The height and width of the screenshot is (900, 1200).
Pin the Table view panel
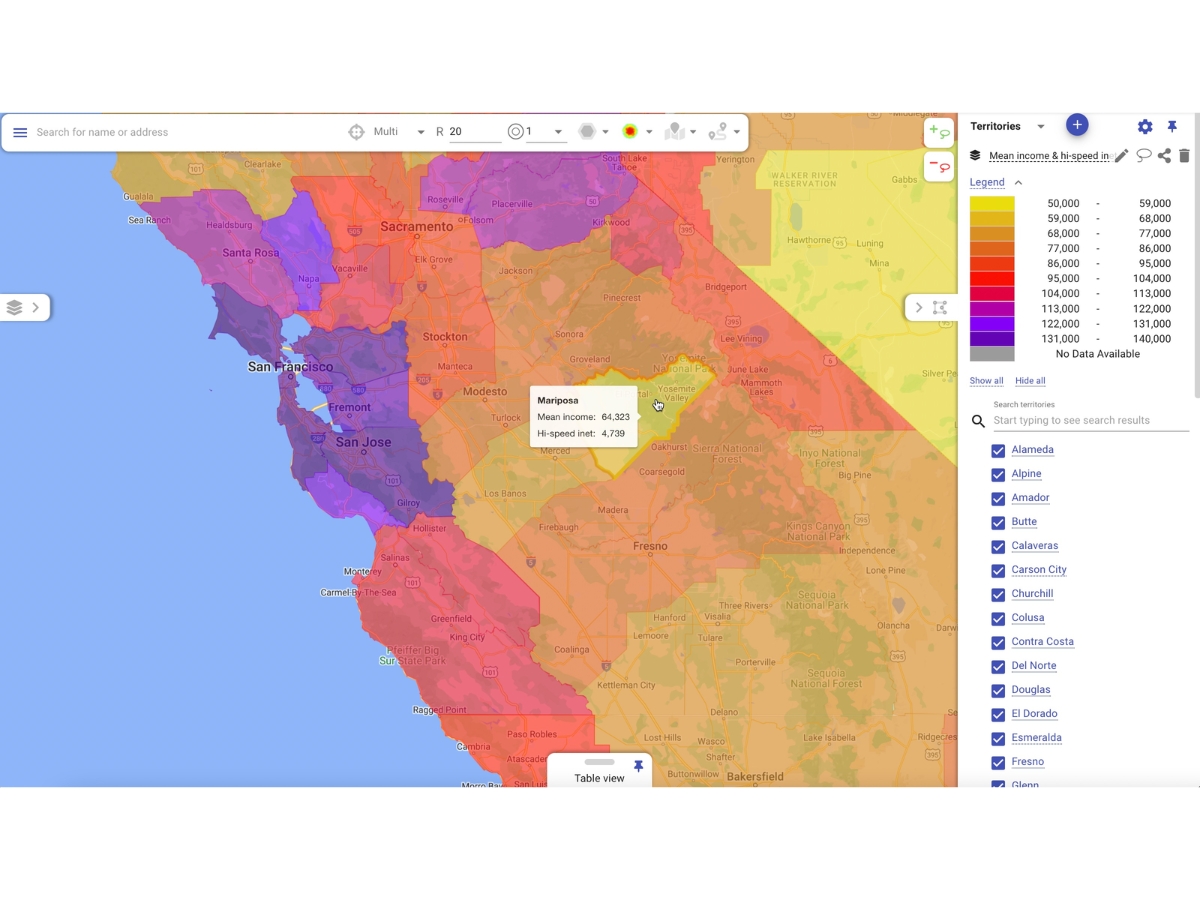(x=639, y=767)
